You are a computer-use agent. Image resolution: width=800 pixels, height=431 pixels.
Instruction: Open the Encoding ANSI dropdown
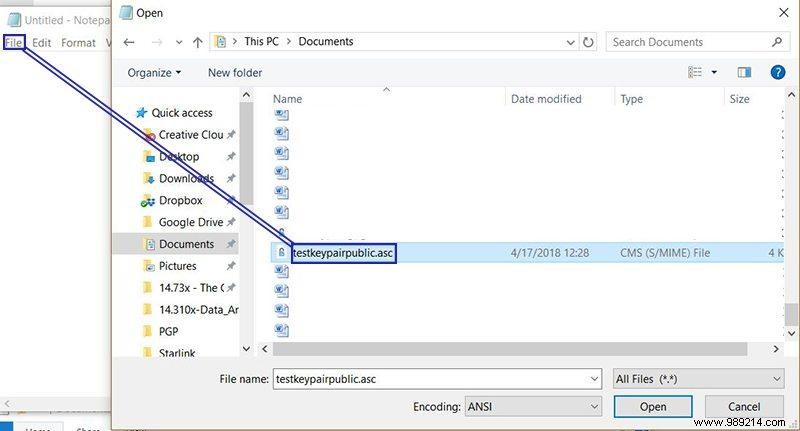coord(533,407)
